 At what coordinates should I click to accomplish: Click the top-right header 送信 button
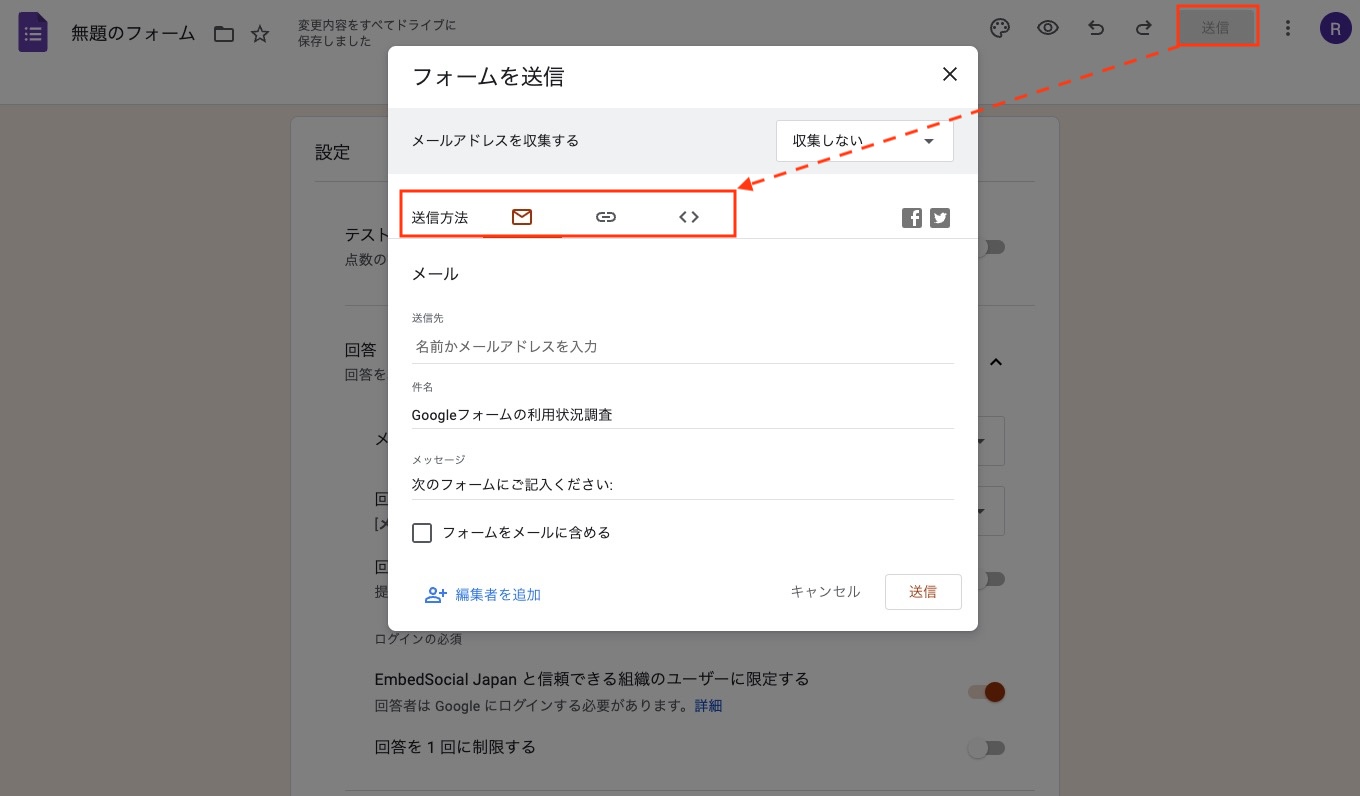[1216, 28]
